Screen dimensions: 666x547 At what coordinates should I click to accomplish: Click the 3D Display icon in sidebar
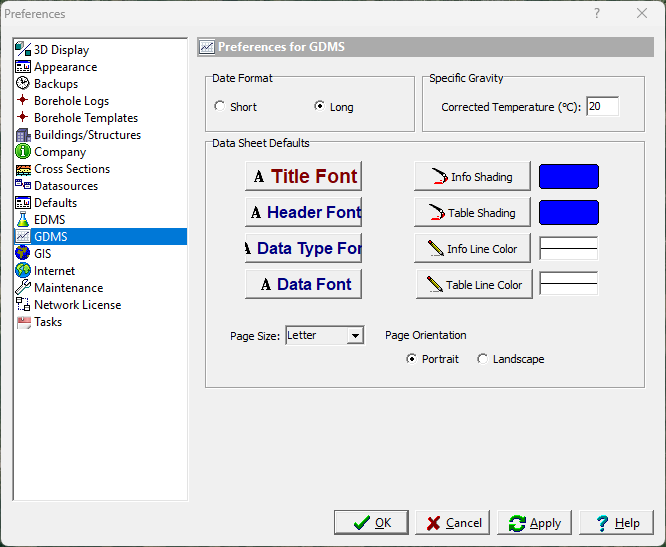[x=23, y=50]
